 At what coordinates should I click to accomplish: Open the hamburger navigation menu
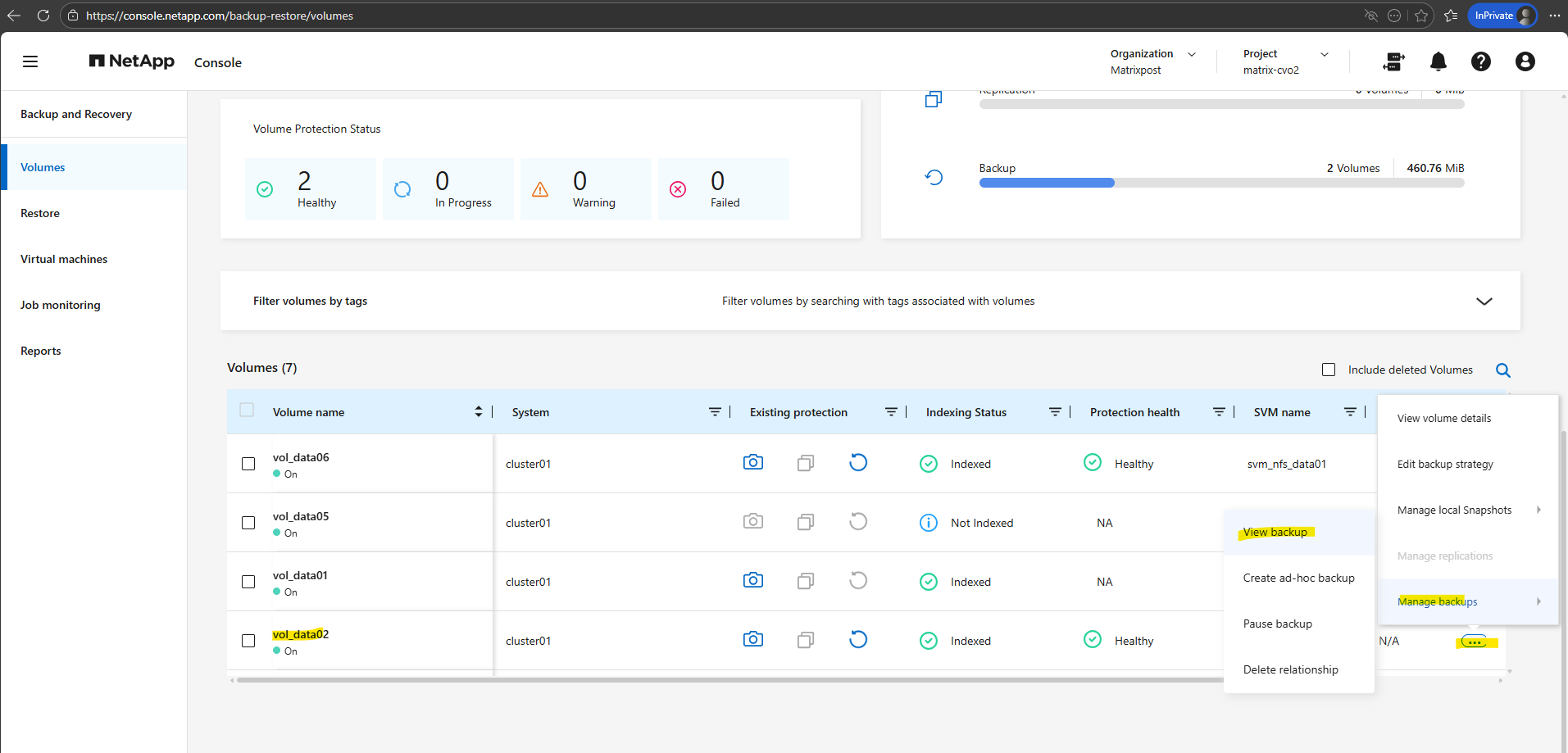[x=30, y=61]
